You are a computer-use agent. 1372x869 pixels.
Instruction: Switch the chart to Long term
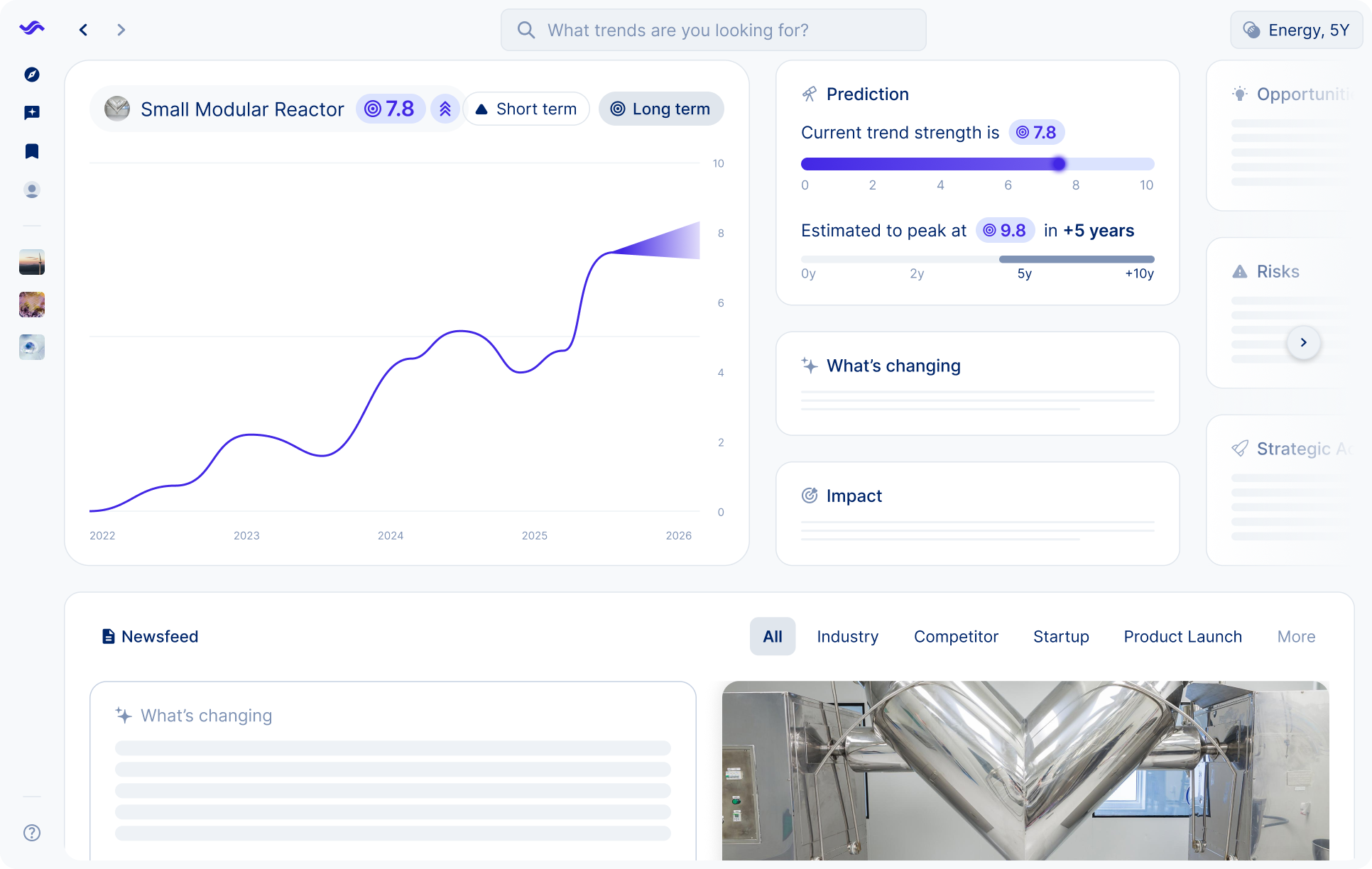660,109
